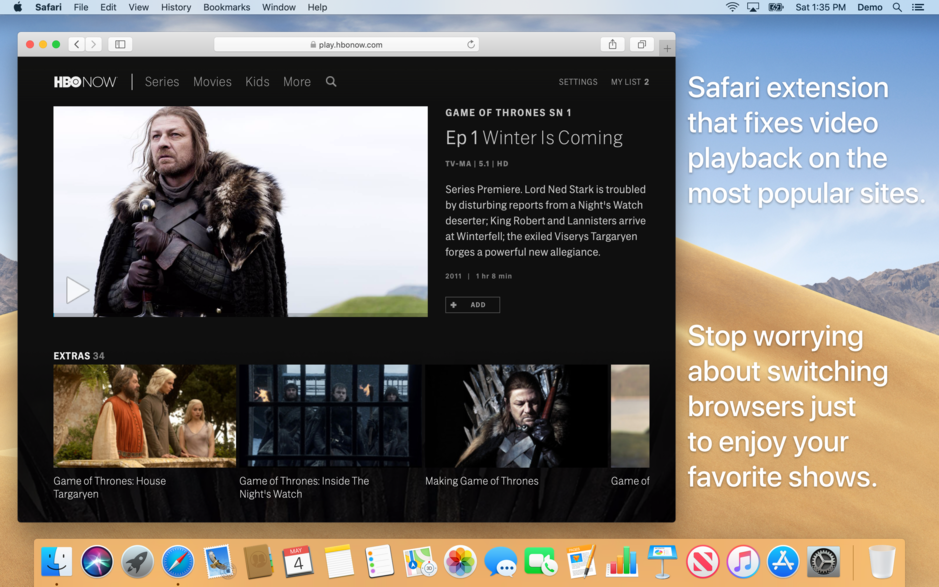The height and width of the screenshot is (587, 939).
Task: Open the History menu
Action: tap(176, 7)
